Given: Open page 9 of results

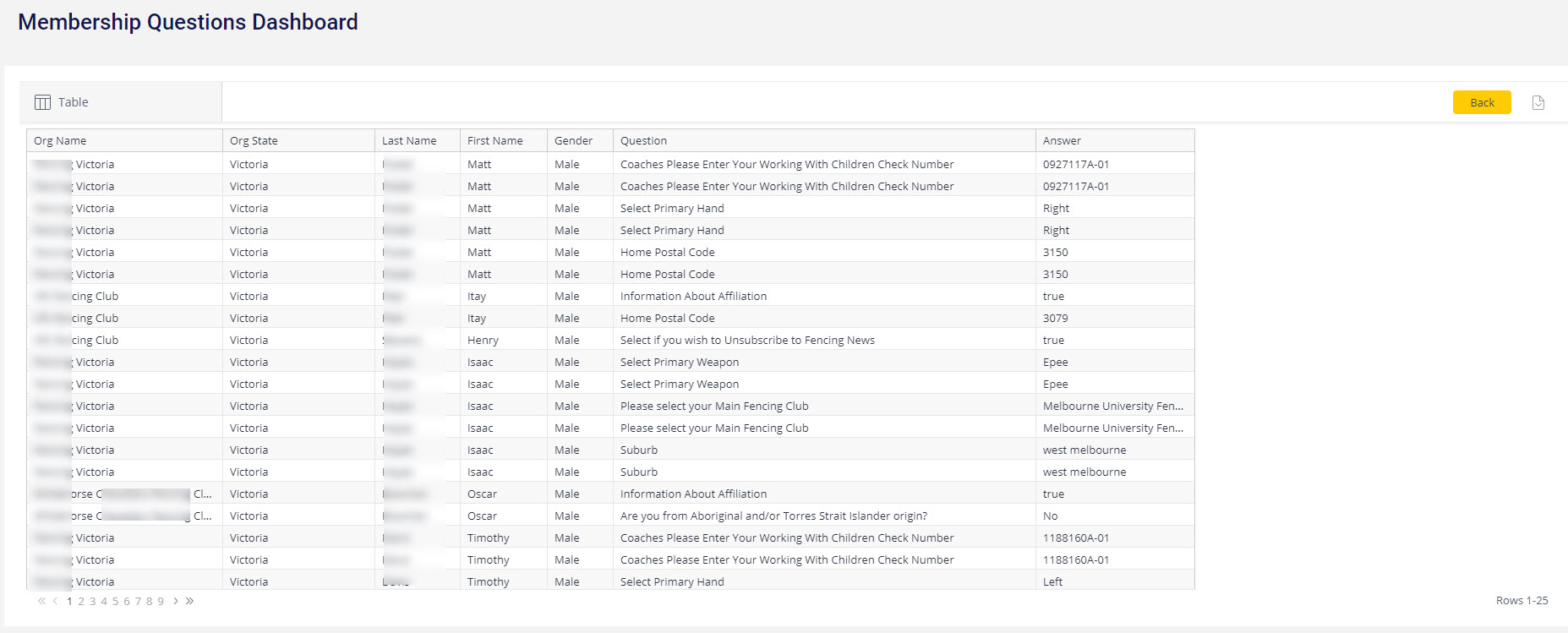Looking at the screenshot, I should click(161, 601).
